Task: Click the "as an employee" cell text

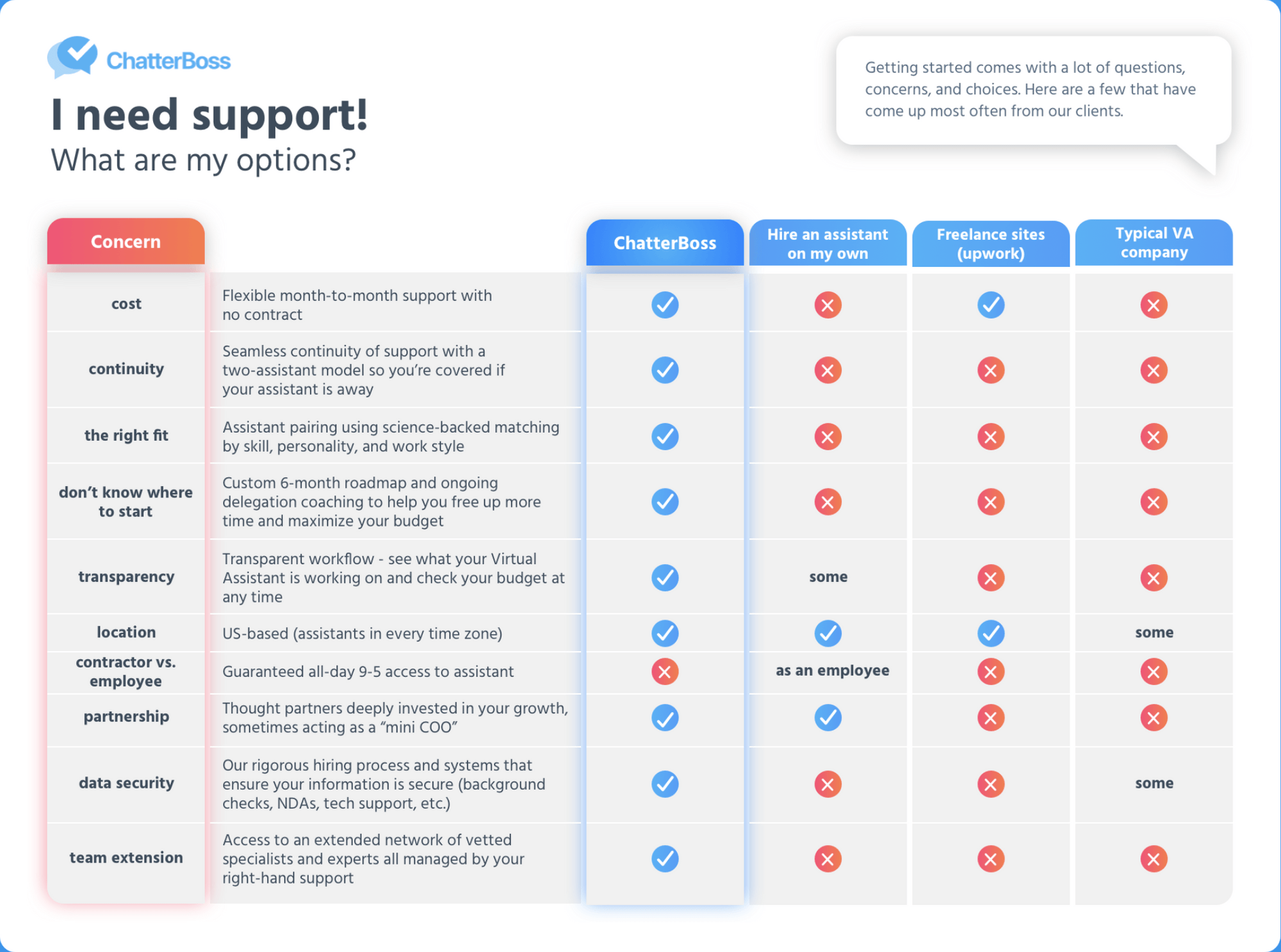Action: pos(832,670)
